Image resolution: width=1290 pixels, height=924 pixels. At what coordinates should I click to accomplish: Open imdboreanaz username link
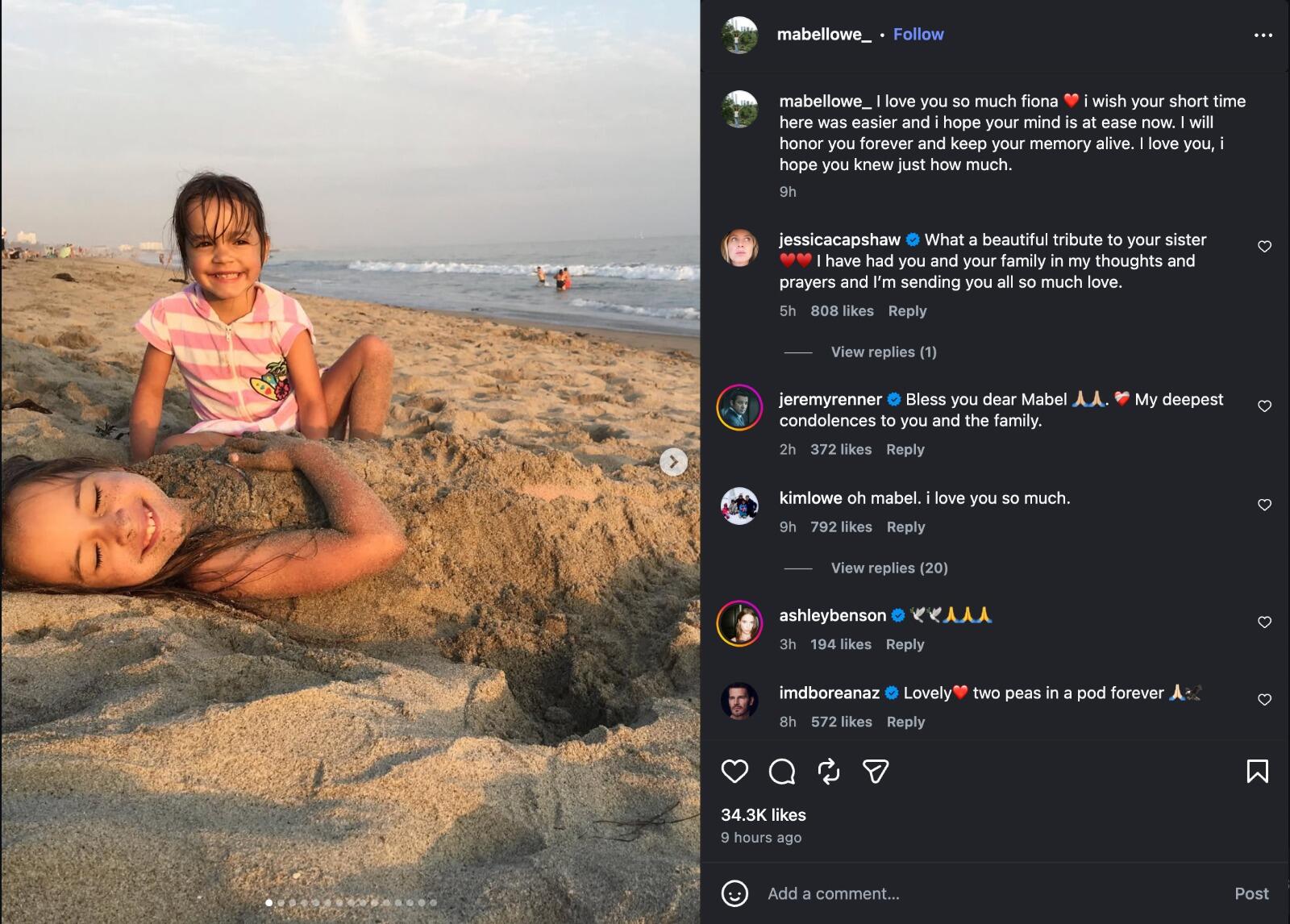[829, 693]
